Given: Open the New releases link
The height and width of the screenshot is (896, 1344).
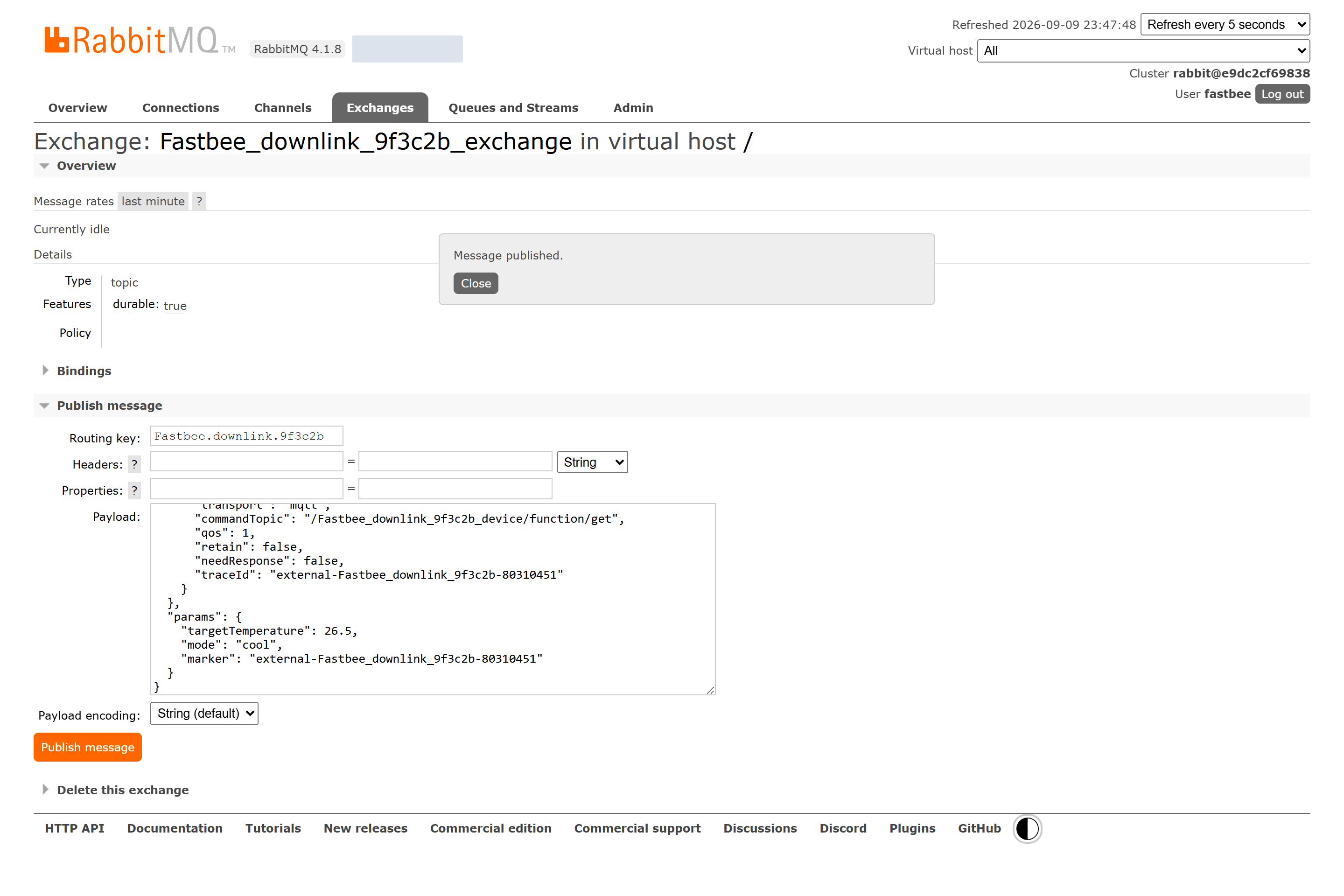Looking at the screenshot, I should (366, 828).
